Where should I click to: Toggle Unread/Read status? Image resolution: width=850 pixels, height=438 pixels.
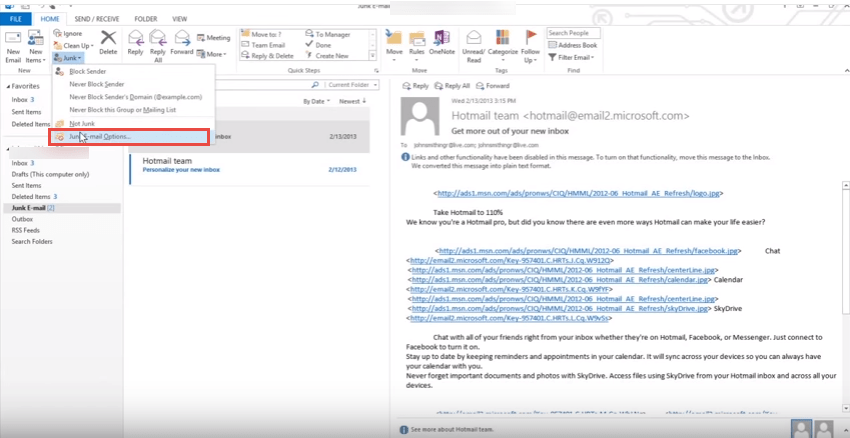tap(474, 47)
